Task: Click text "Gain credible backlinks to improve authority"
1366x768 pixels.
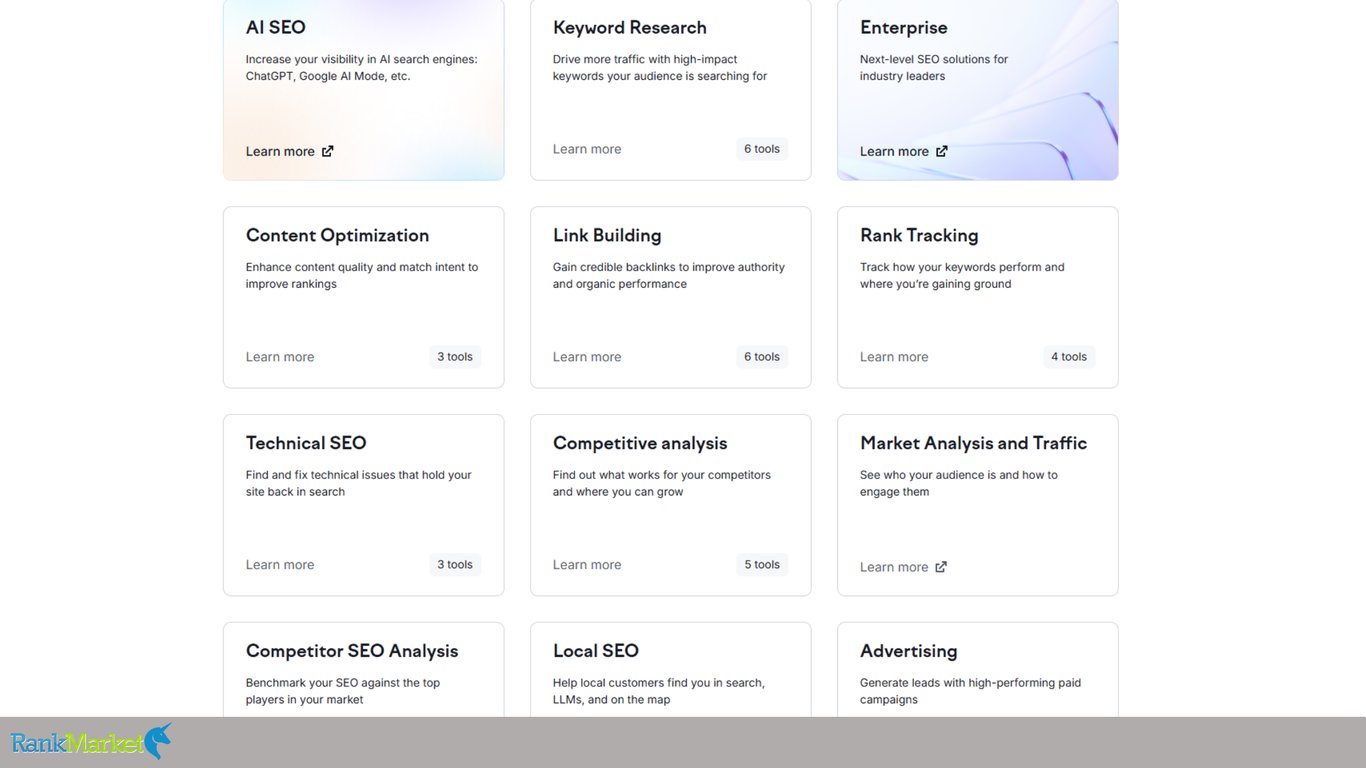Action: 669,267
